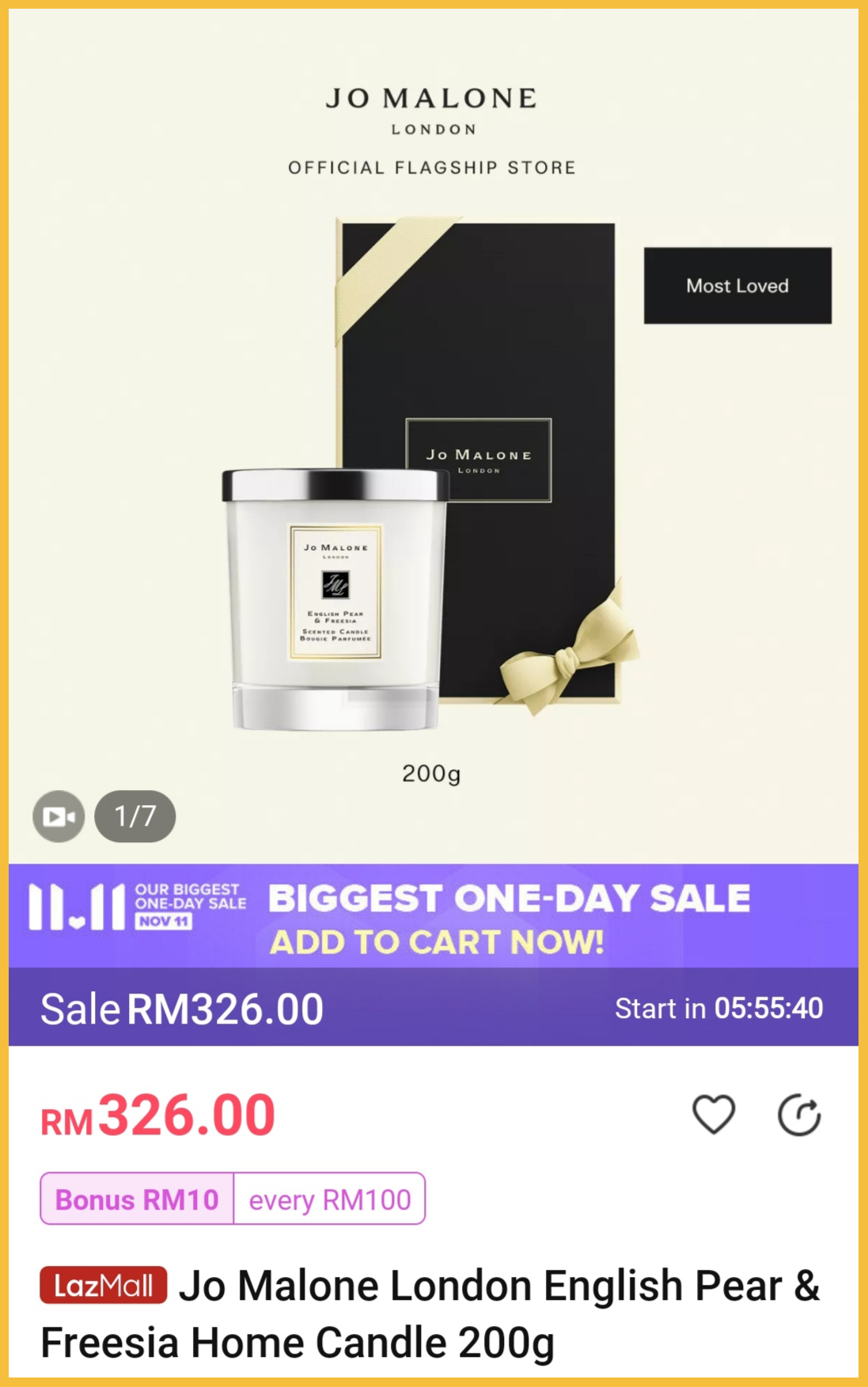868x1387 pixels.
Task: Tap the candle product image
Action: coord(335,599)
